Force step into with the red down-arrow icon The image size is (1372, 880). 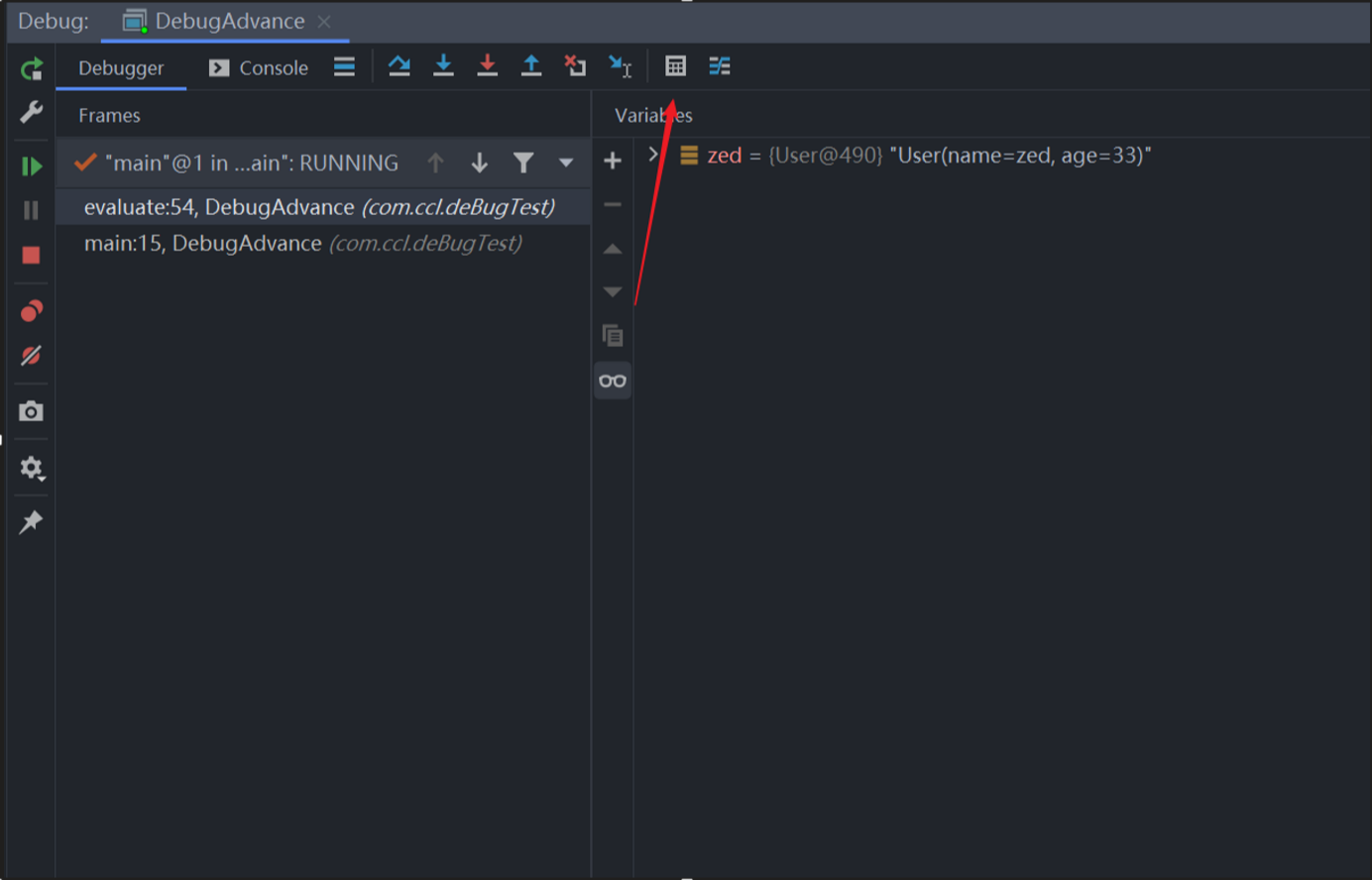[488, 66]
